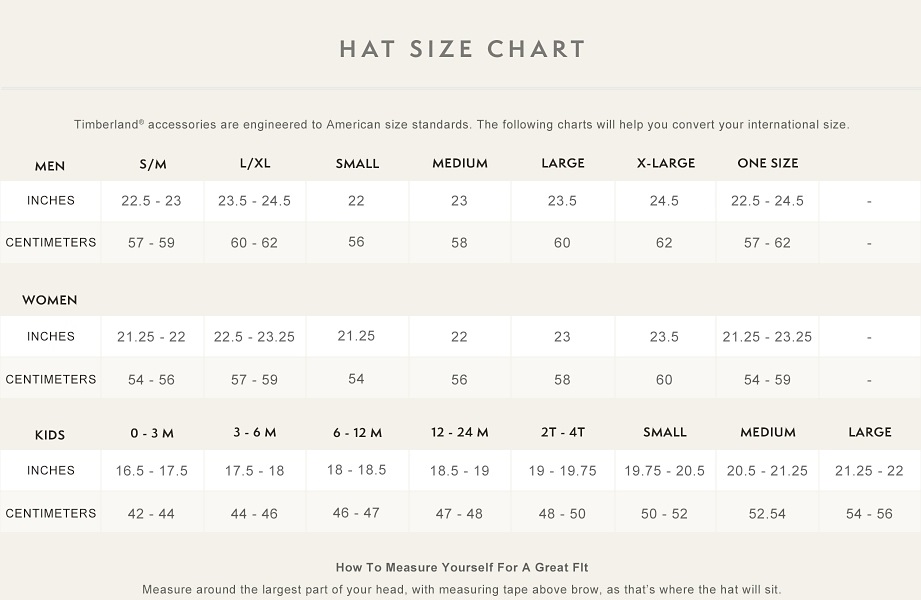The height and width of the screenshot is (600, 921).
Task: Click the 21.25 - 23.25 inches cell
Action: pos(767,337)
